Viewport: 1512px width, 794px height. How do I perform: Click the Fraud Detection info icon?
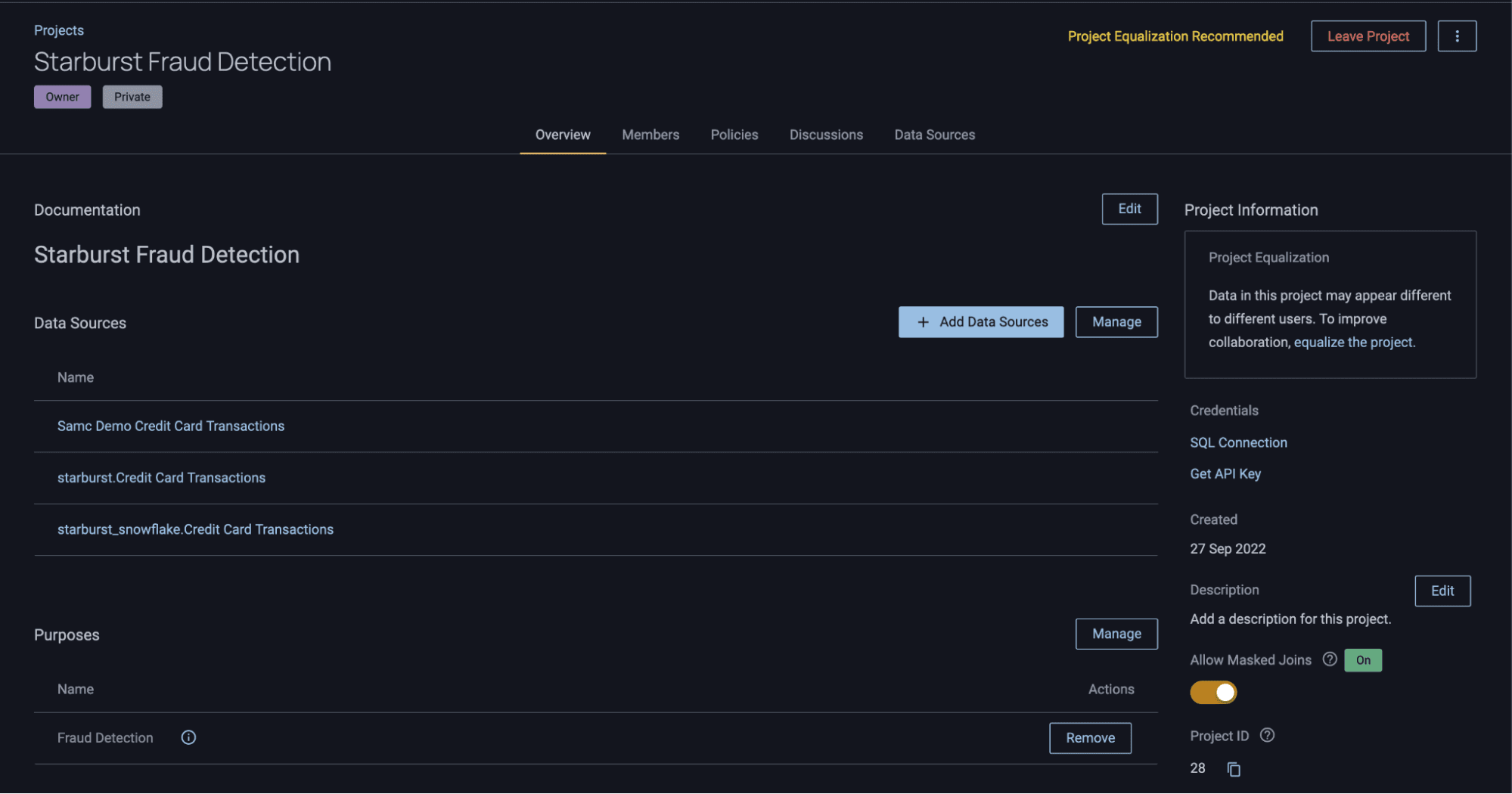point(188,737)
